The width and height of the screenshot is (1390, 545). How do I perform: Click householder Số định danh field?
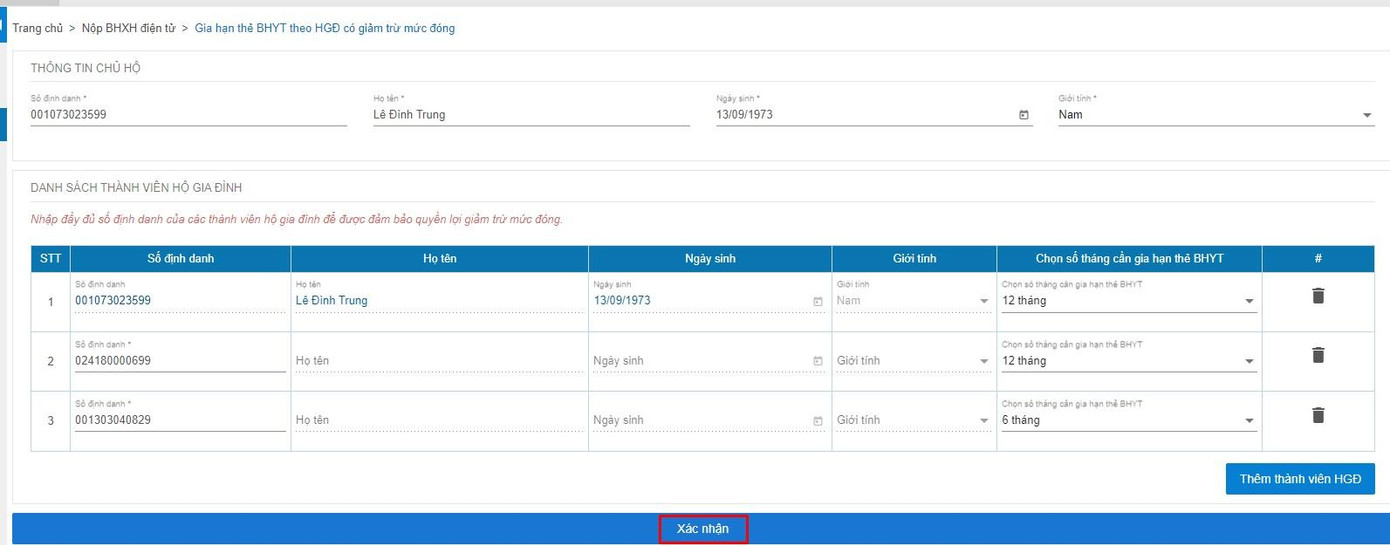(188, 115)
